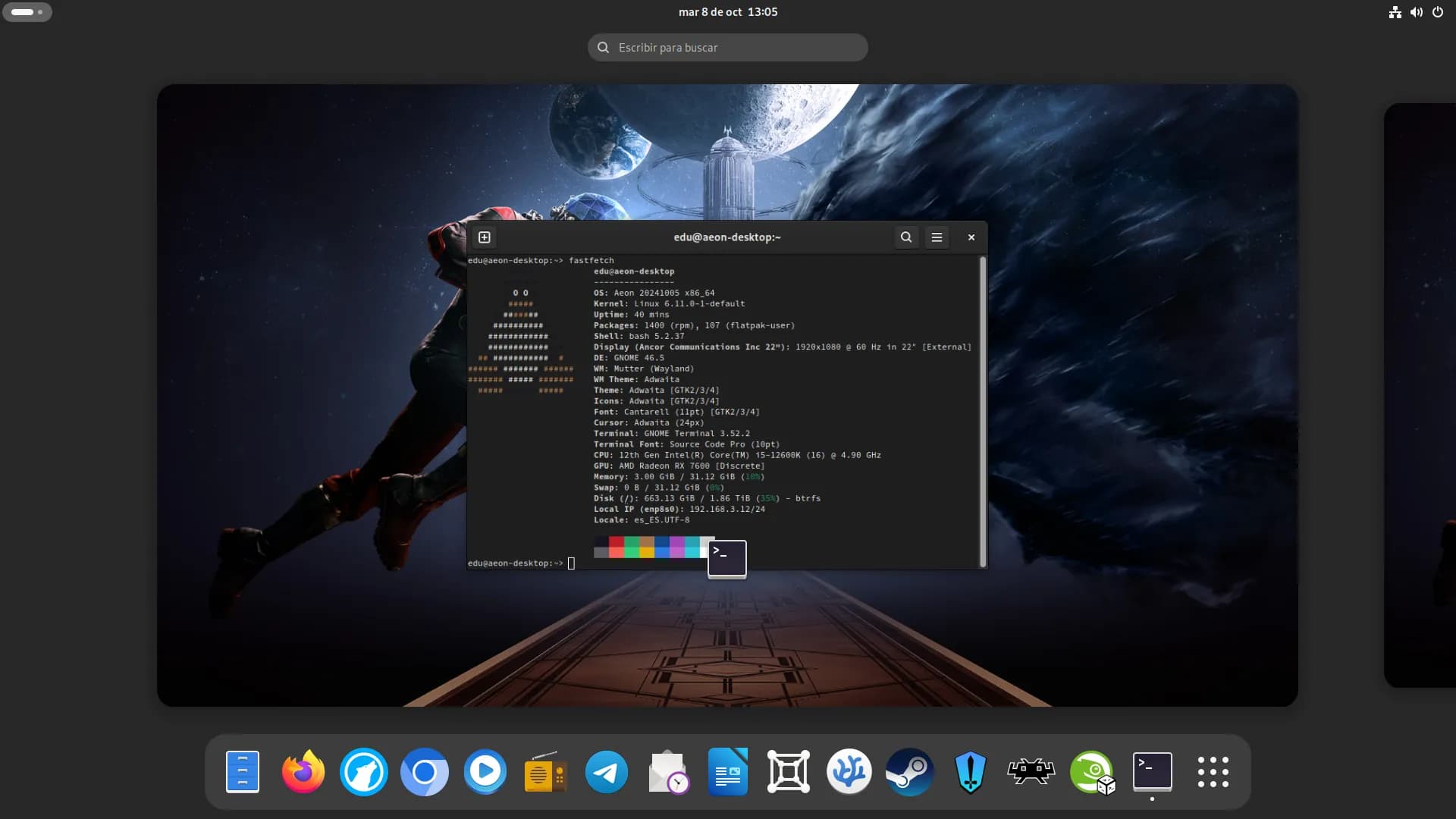This screenshot has width=1456, height=819.
Task: Open the clock showing mar 8 de oct 13:05
Action: pyautogui.click(x=728, y=12)
